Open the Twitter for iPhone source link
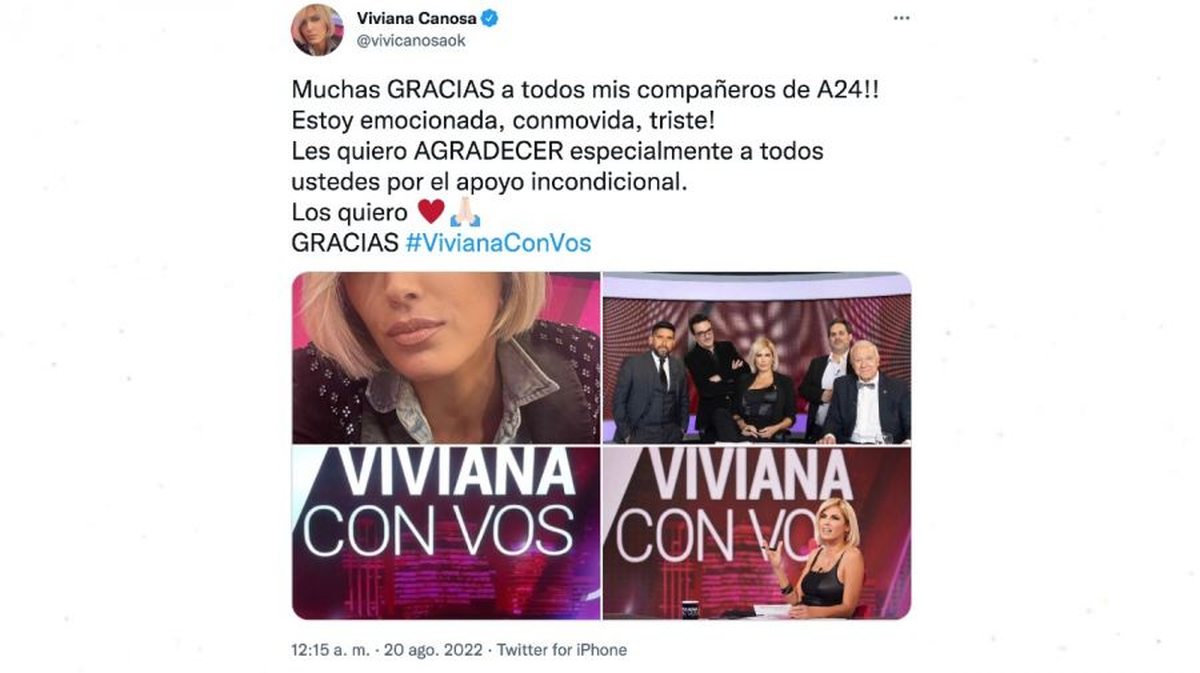The image size is (1200, 673). pyautogui.click(x=560, y=650)
